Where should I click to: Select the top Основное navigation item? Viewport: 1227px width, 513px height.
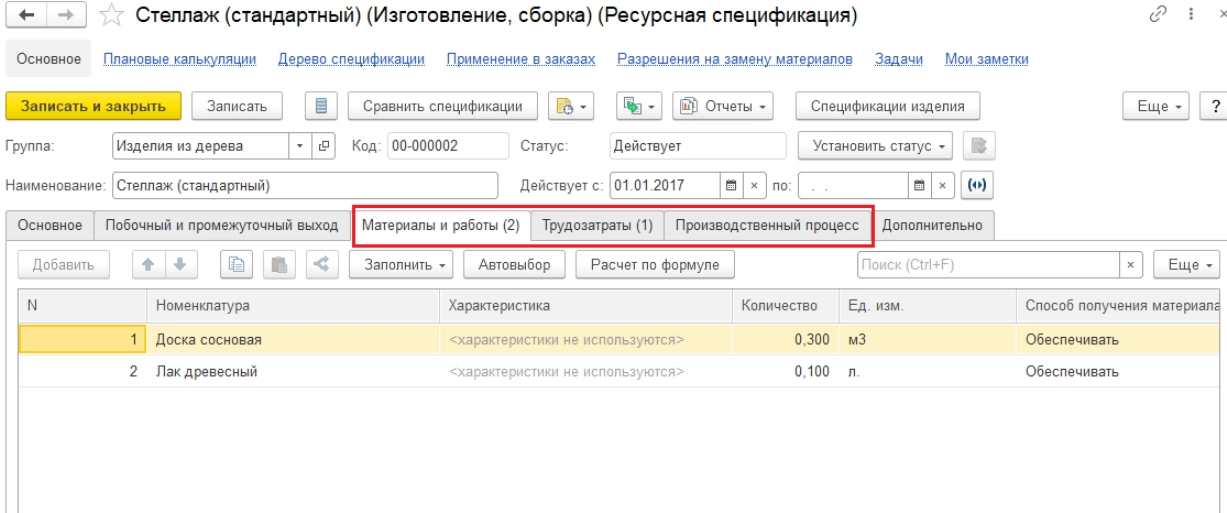[x=48, y=61]
